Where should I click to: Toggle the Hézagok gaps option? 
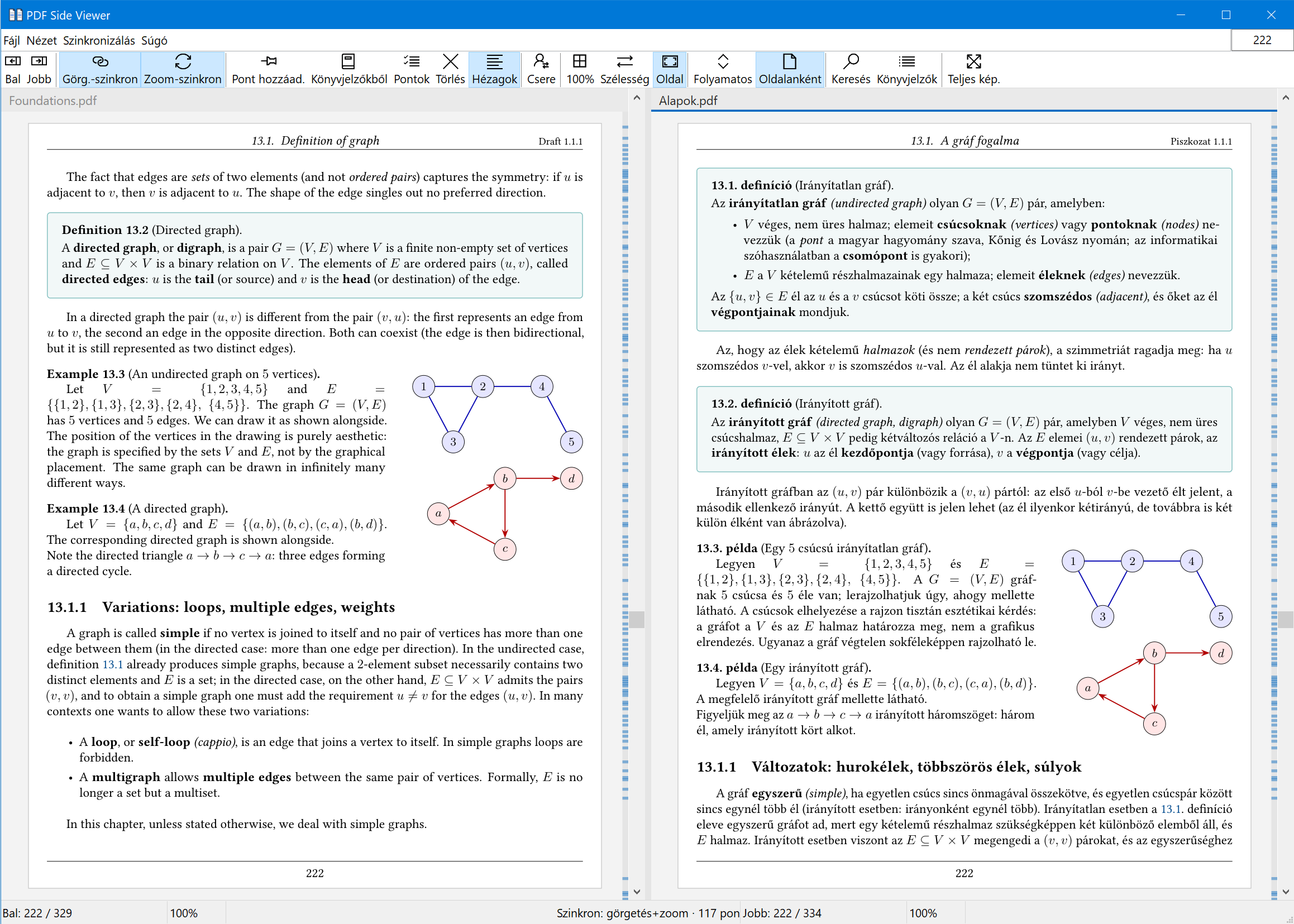point(494,69)
